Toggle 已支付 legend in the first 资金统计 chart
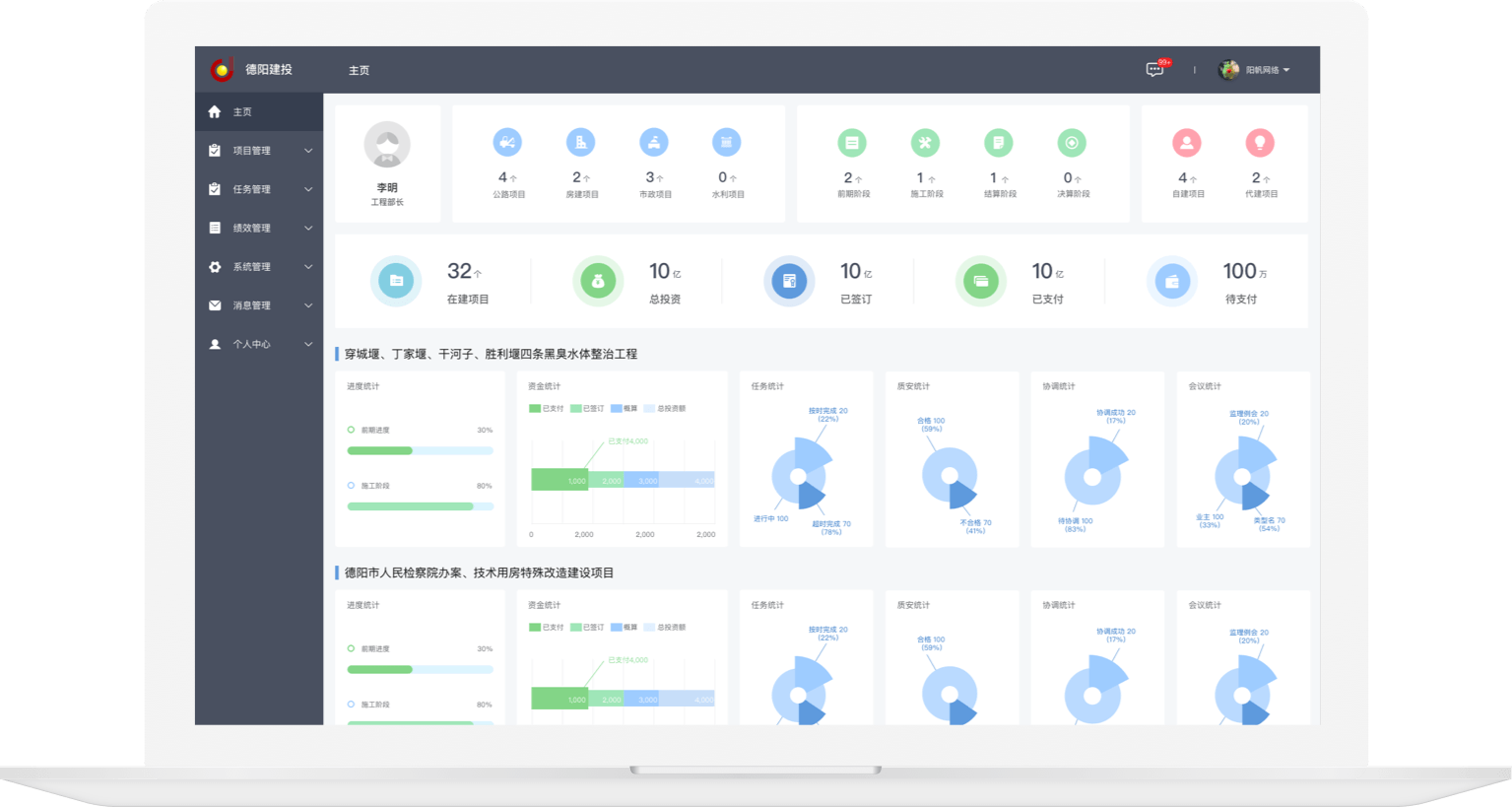 547,408
